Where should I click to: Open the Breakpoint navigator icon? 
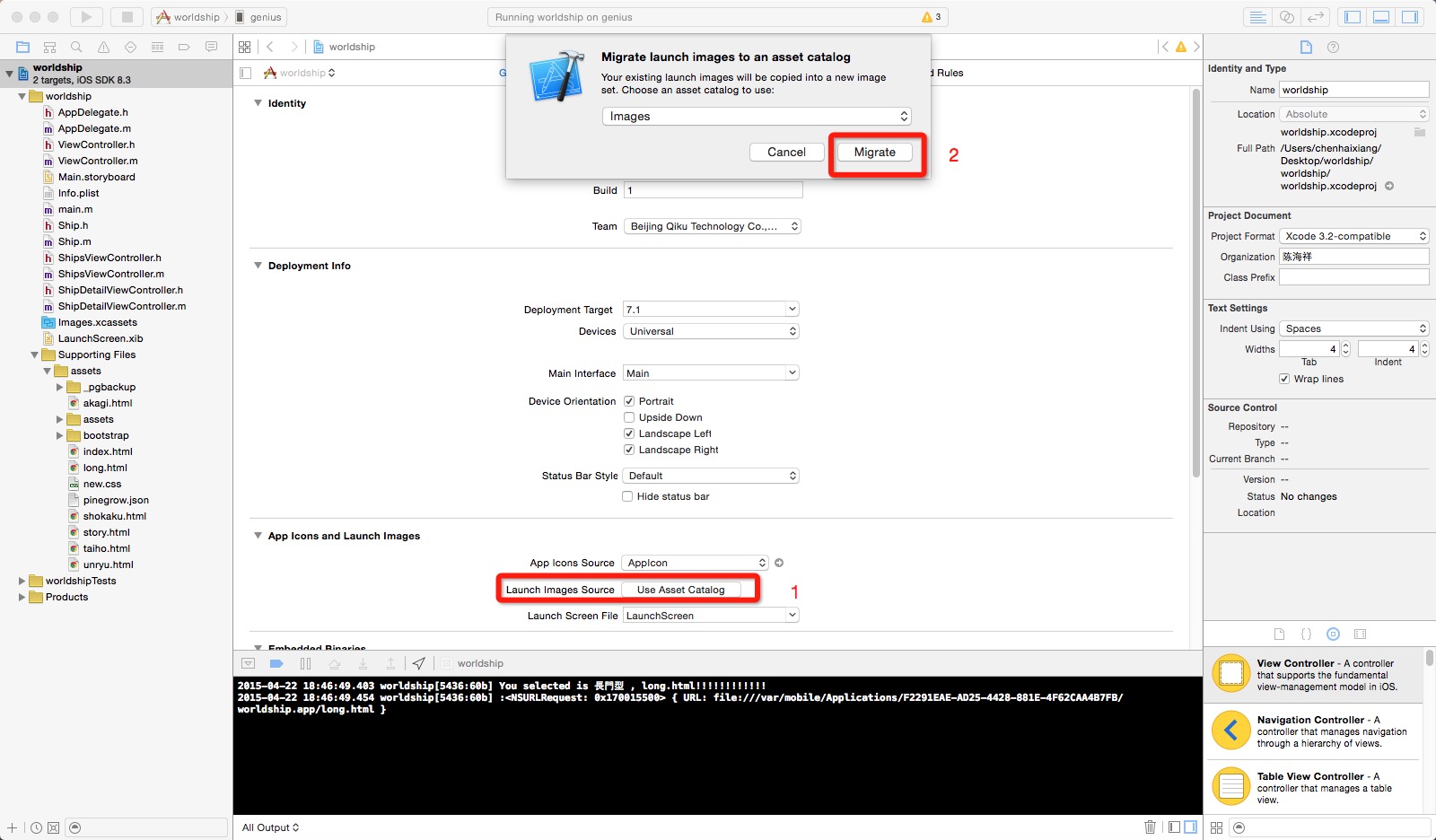(x=184, y=47)
